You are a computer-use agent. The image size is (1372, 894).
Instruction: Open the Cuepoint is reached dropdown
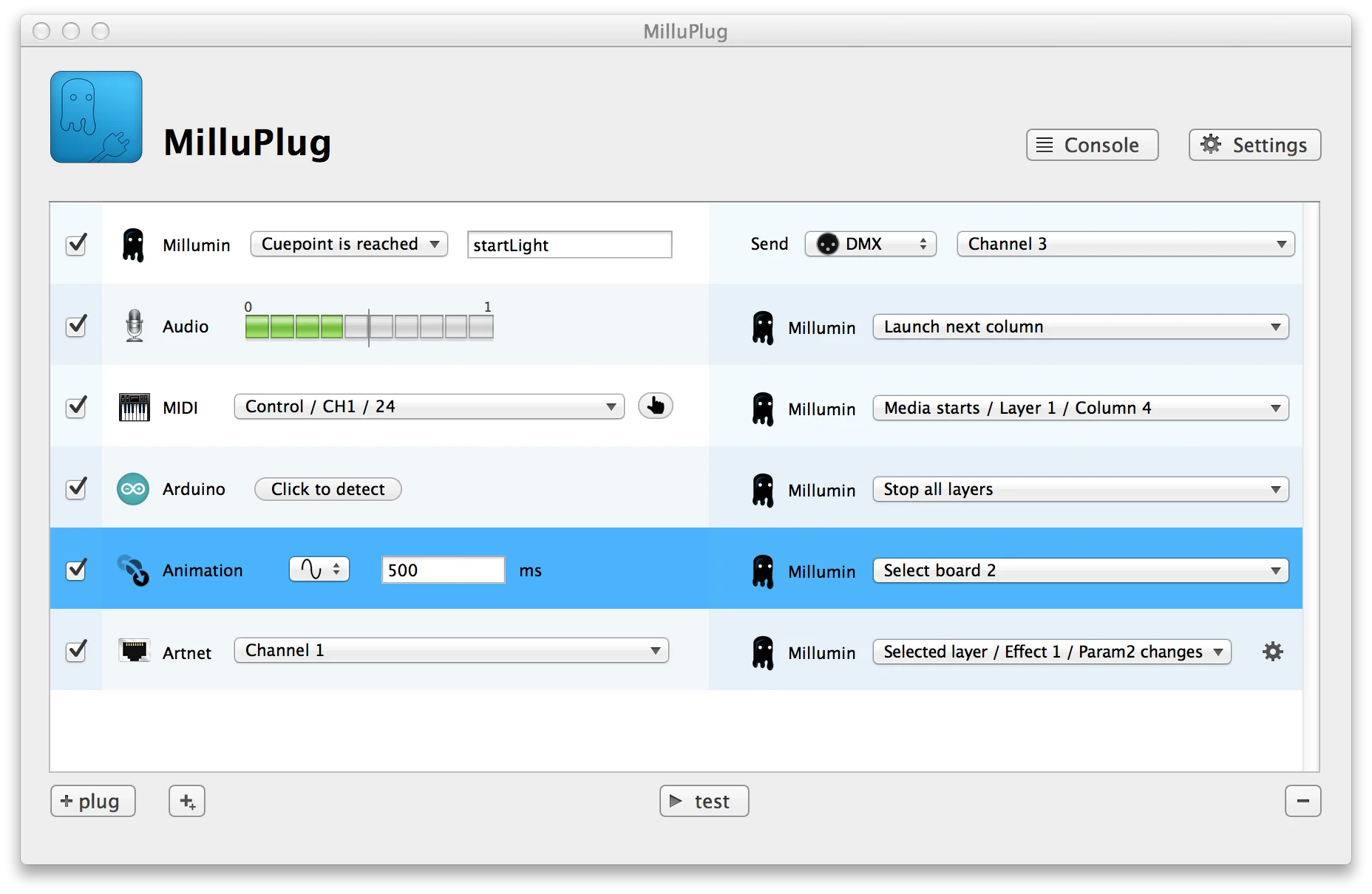click(x=349, y=244)
